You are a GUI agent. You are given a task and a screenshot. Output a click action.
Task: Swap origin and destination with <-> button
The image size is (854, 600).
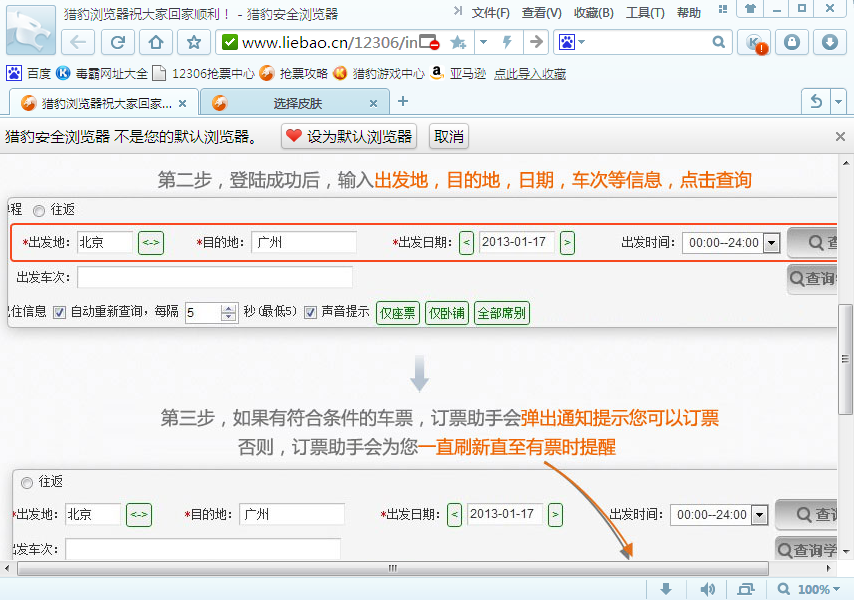click(151, 242)
